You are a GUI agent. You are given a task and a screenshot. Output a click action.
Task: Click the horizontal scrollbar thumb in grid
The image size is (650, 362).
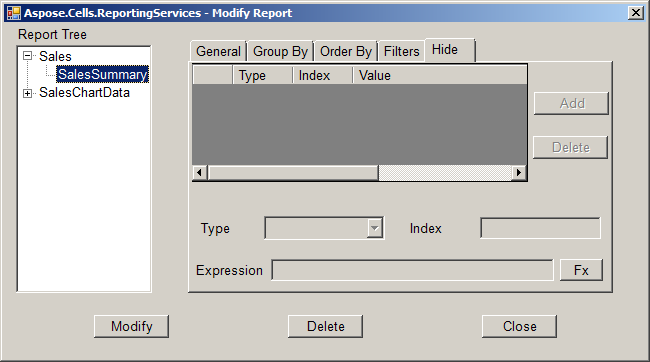tap(293, 172)
